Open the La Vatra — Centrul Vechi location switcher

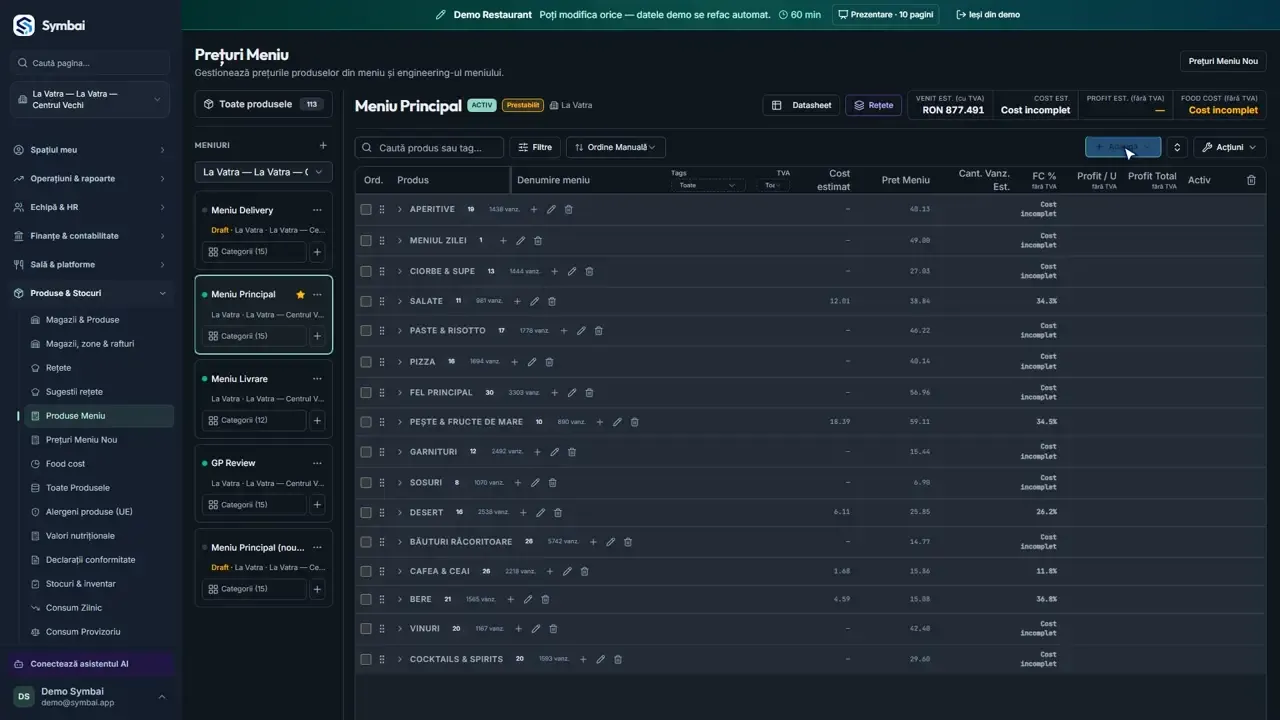(90, 100)
